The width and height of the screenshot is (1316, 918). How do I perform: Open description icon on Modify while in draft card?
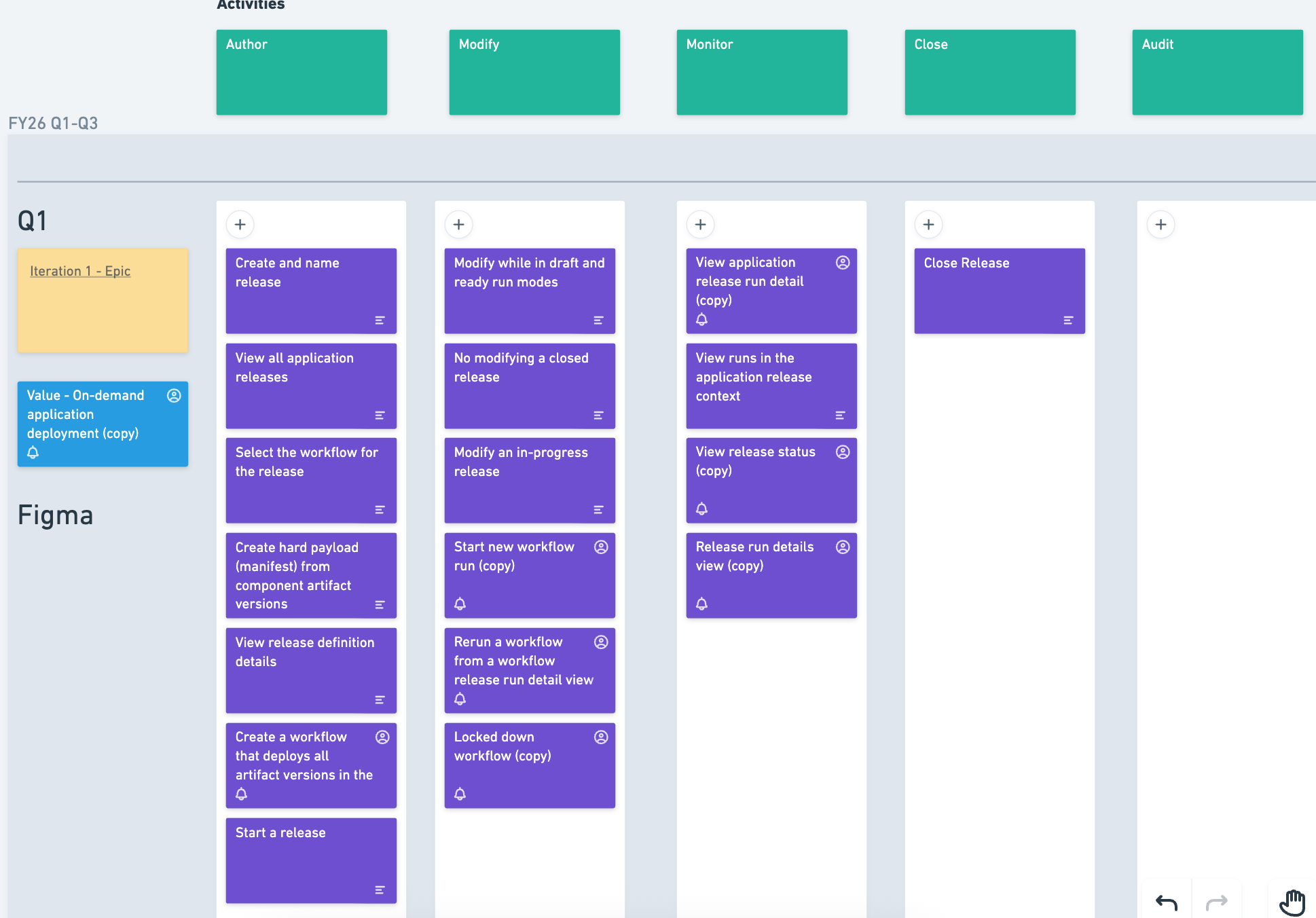tap(599, 320)
